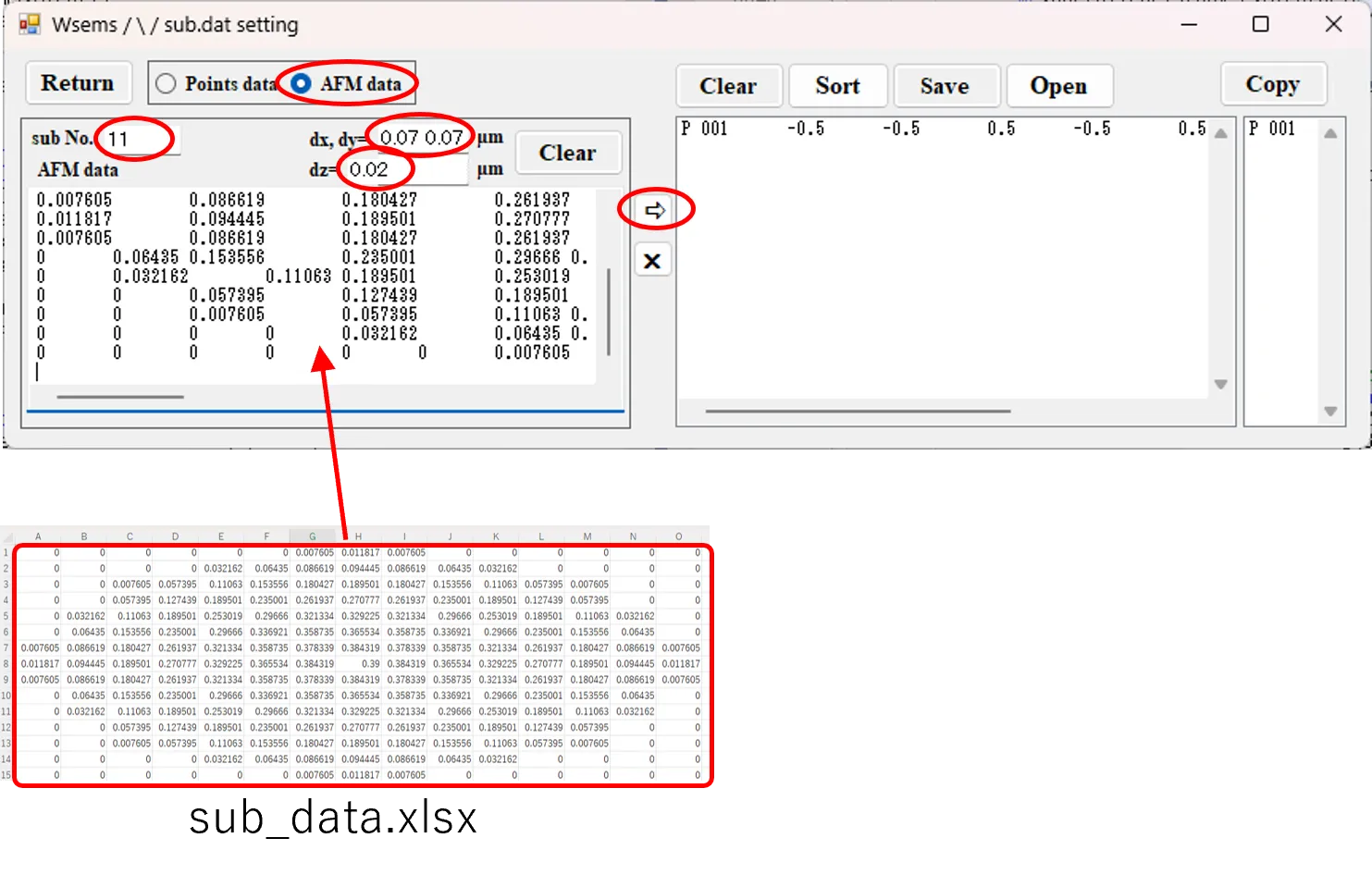The width and height of the screenshot is (1372, 875).
Task: Click the points list horizontal scrollbar
Action: [858, 411]
